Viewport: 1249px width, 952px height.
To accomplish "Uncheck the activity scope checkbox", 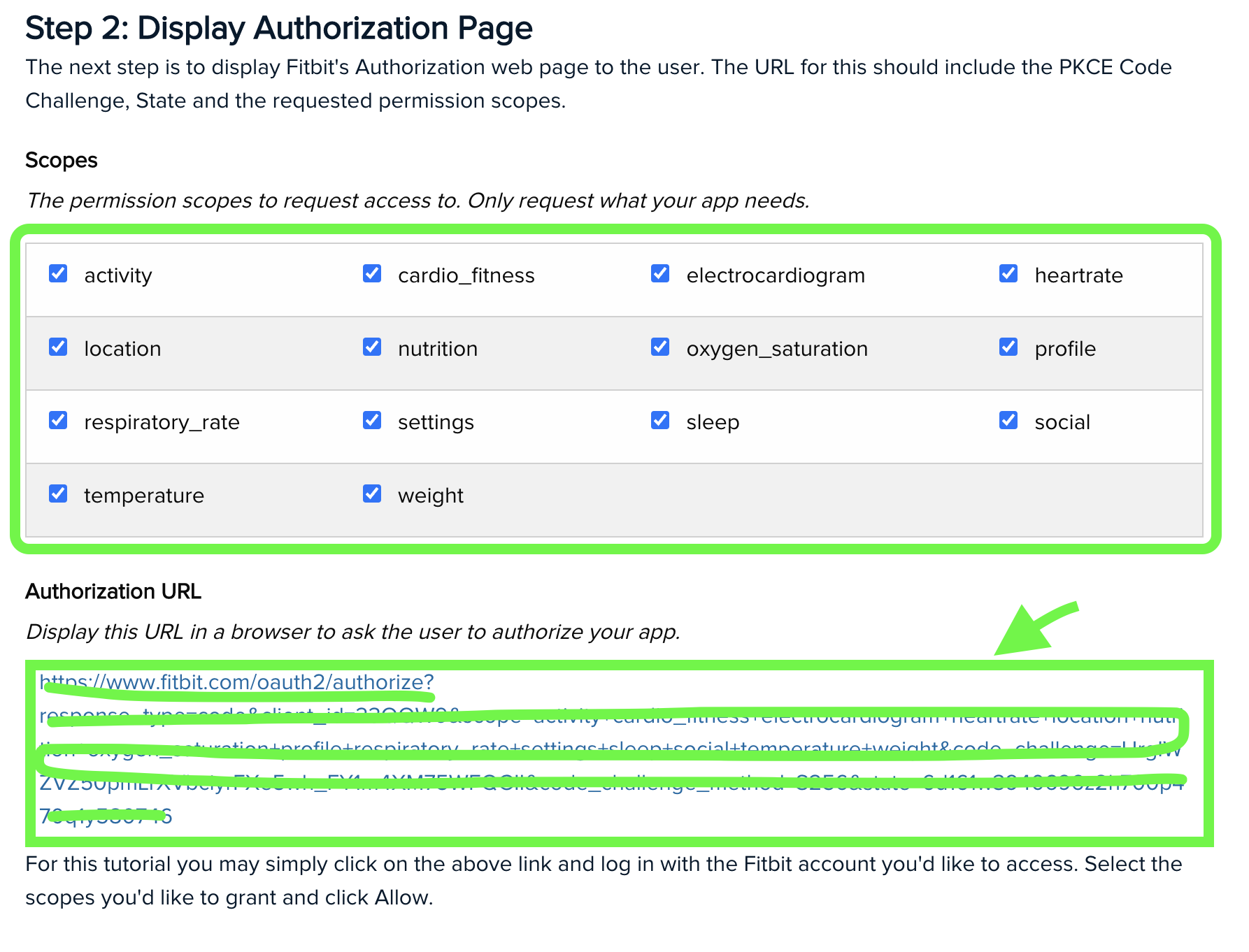I will click(x=58, y=273).
